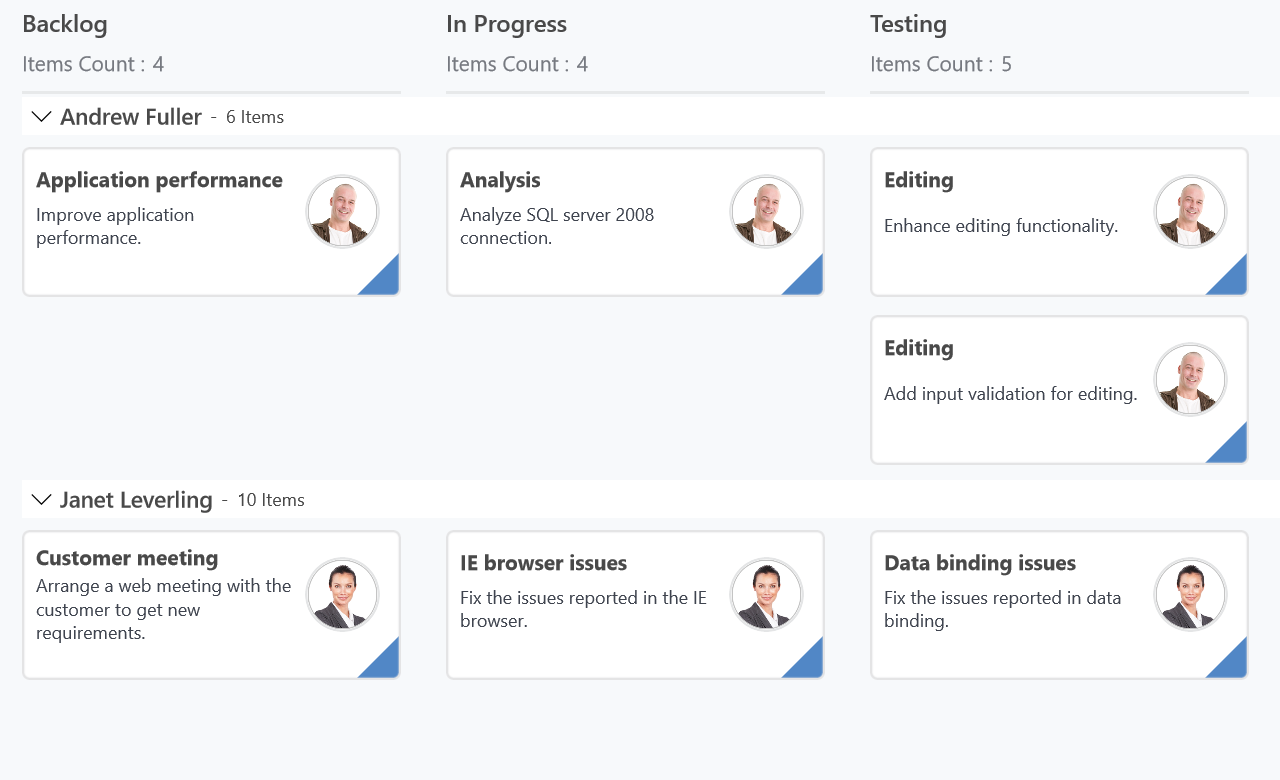Click the blue progress bar under In Progress
Viewport: 1280px width, 780px height.
pyautogui.click(x=635, y=90)
